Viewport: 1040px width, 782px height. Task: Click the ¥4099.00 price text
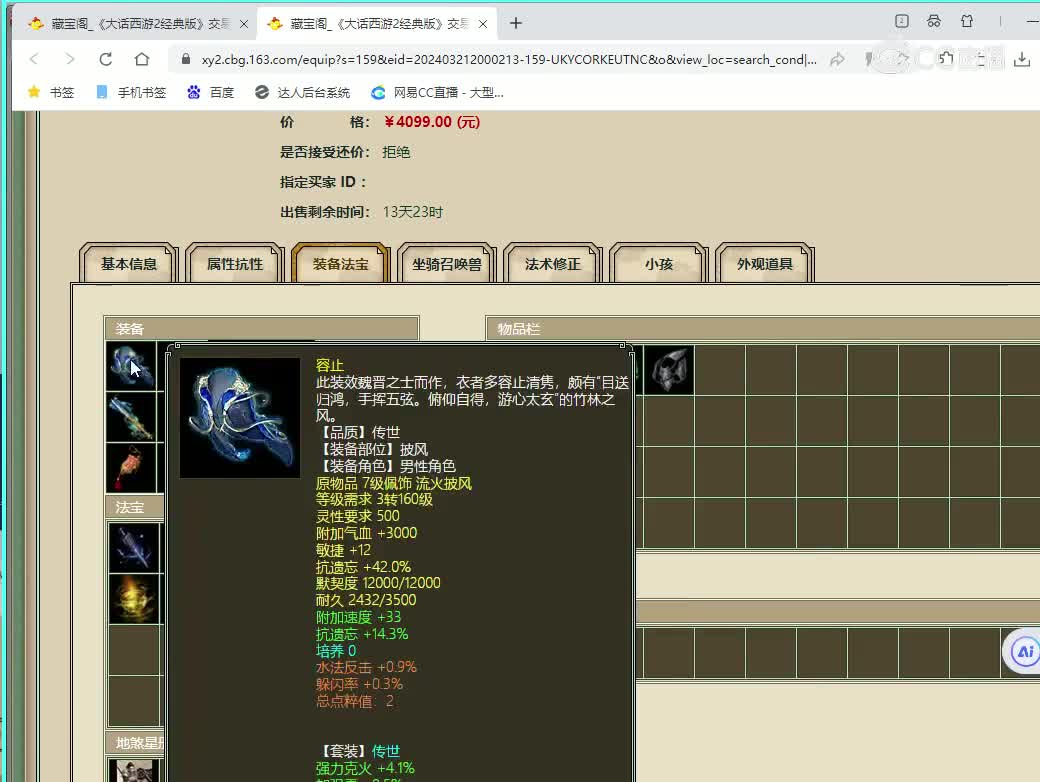click(x=432, y=122)
